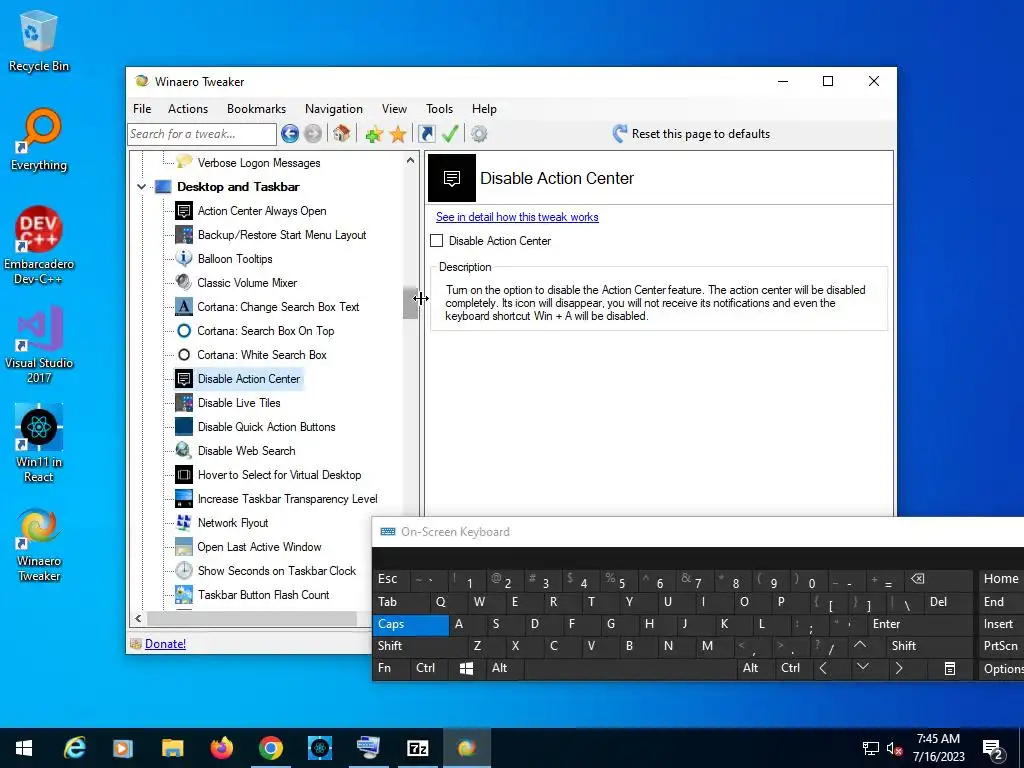Open Visual Studio 2017 desktop shortcut

click(39, 345)
